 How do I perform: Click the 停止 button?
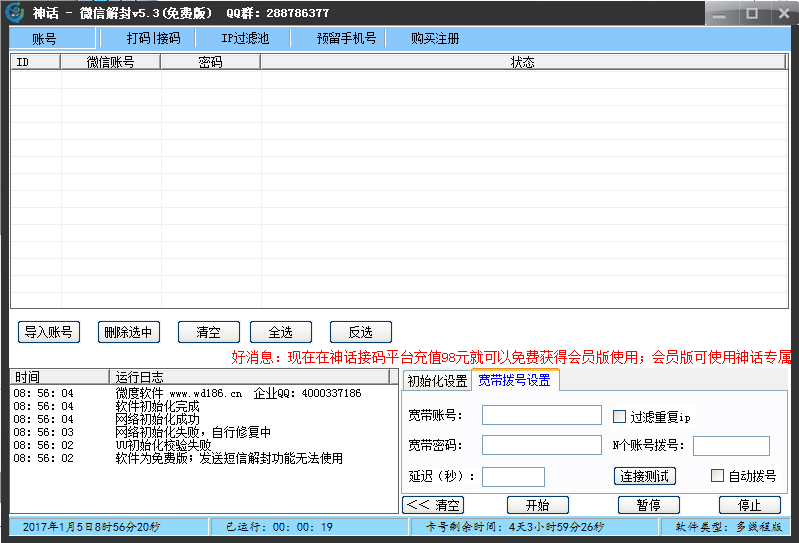click(750, 505)
